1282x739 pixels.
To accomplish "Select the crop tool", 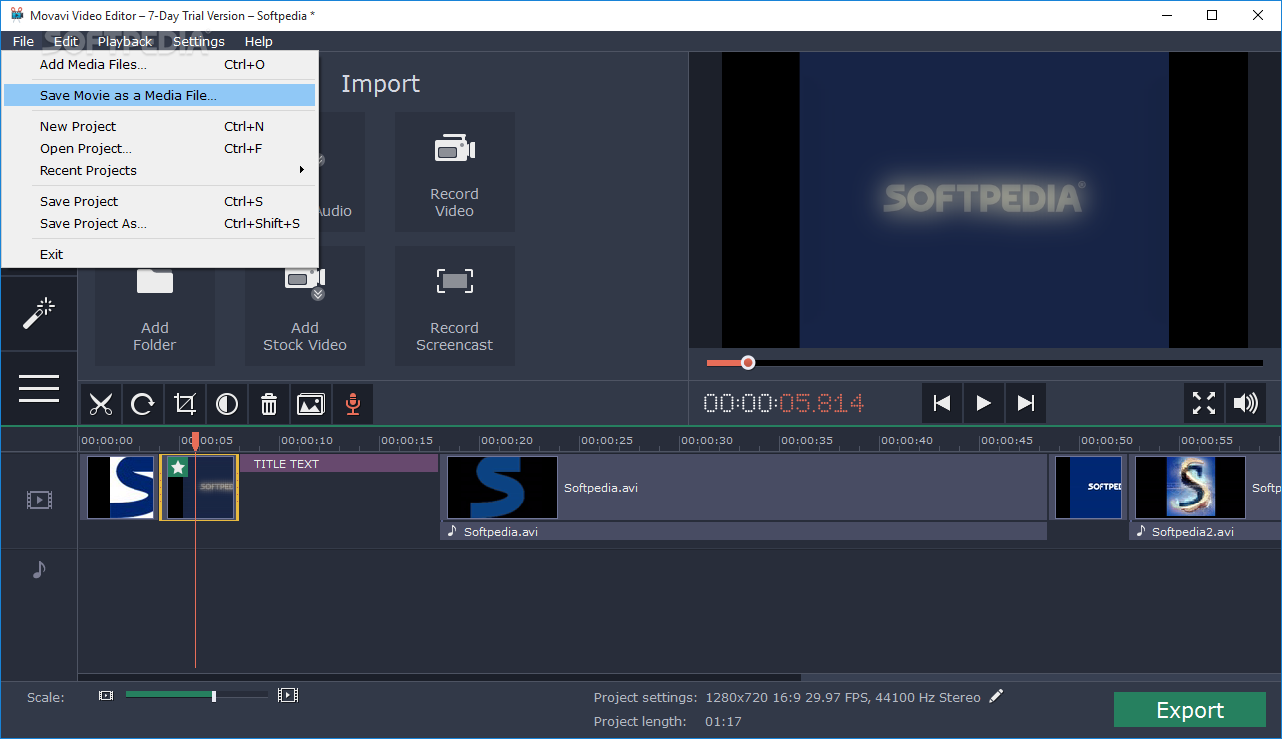I will point(185,404).
